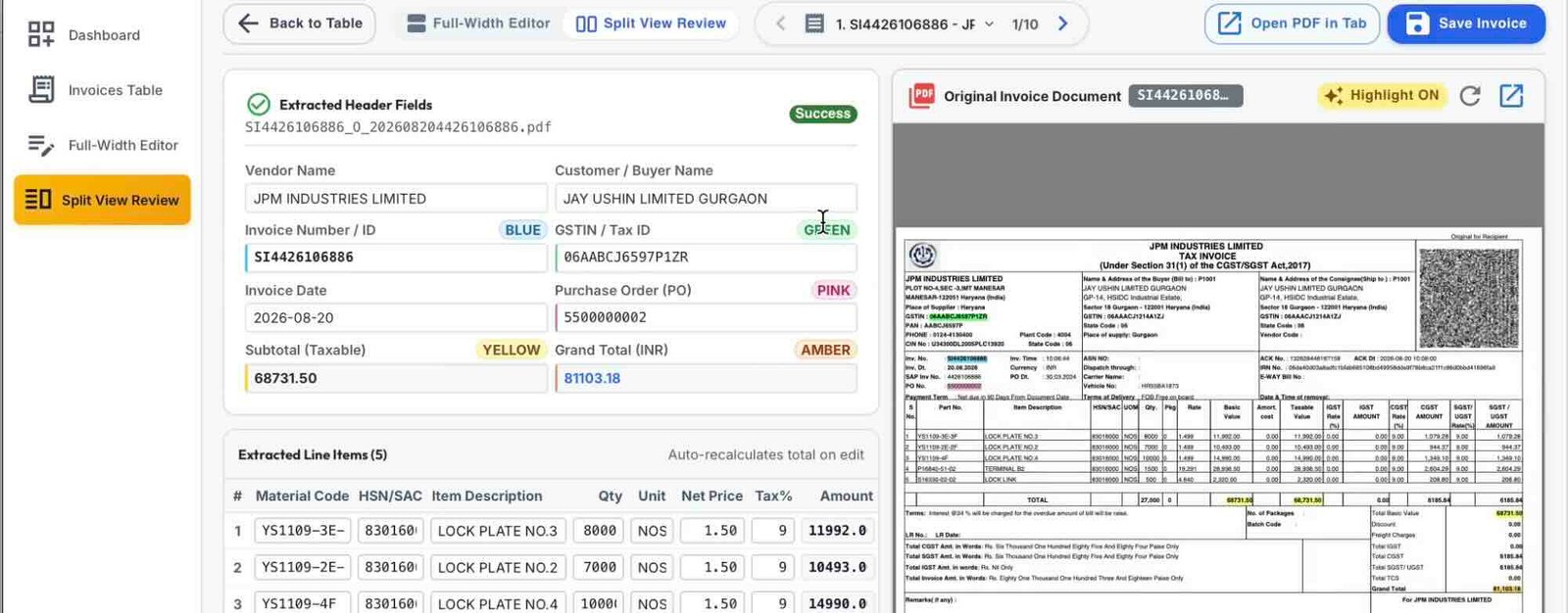Click the Save Invoice button
Image resolution: width=1568 pixels, height=613 pixels.
[1466, 24]
